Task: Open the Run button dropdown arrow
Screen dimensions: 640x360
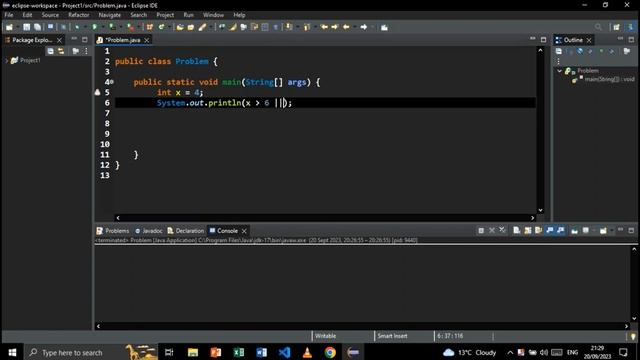Action: 102,27
